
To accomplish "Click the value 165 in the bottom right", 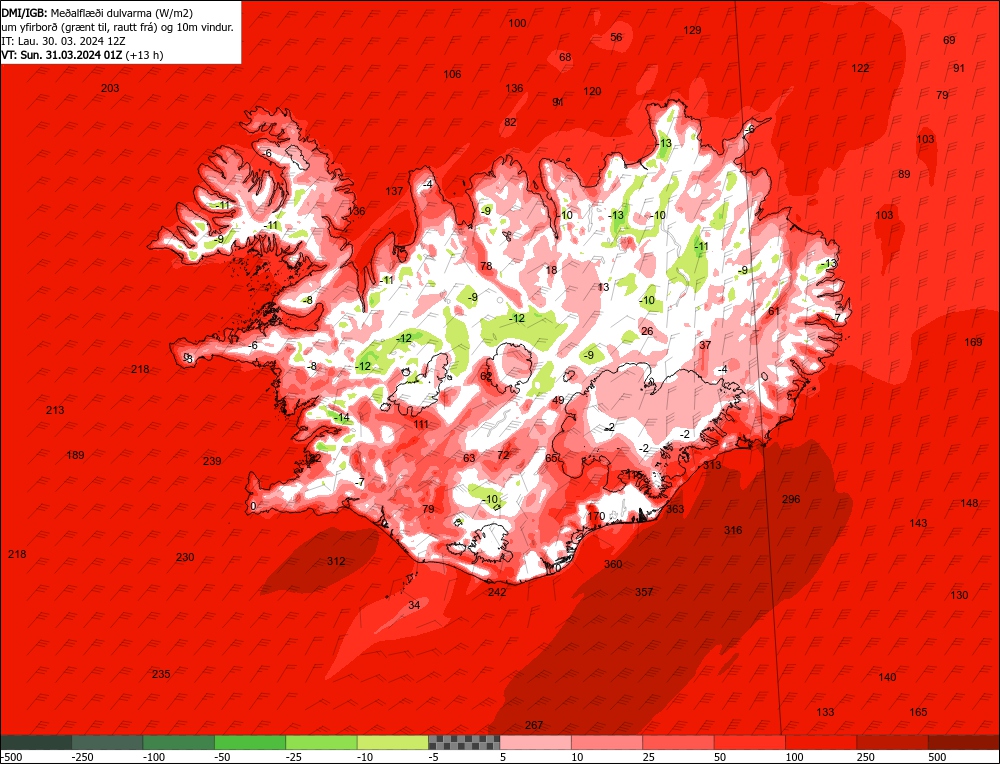I will pos(918,712).
